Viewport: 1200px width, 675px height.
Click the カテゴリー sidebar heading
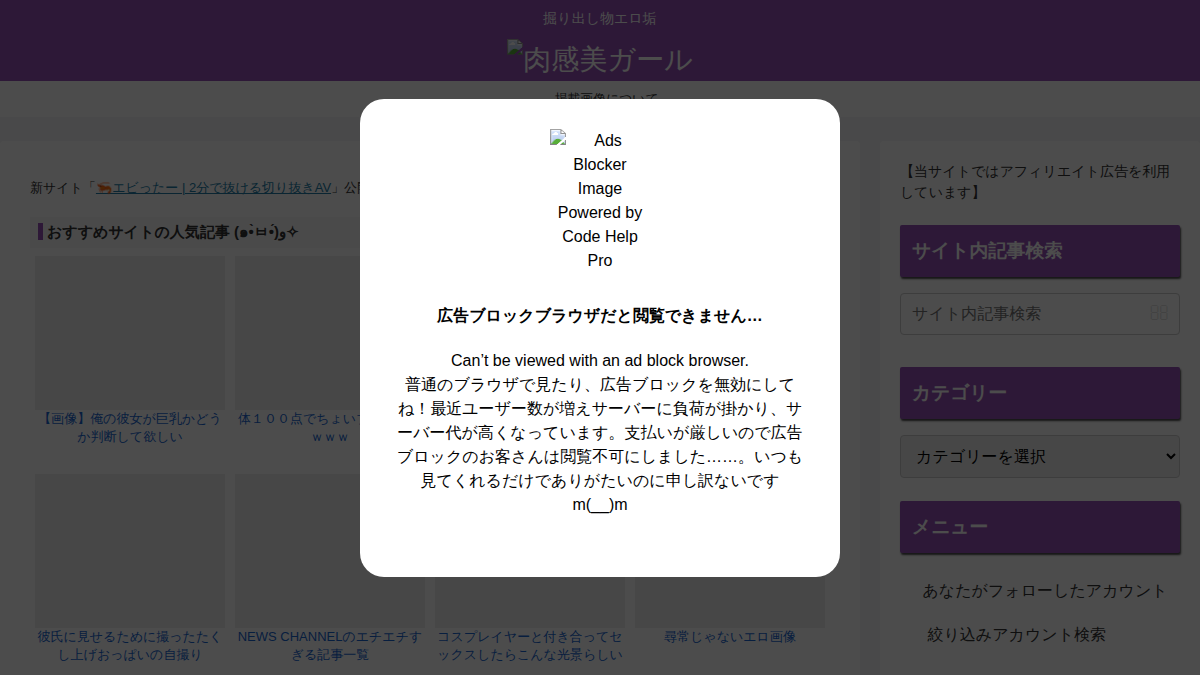[x=1040, y=393]
